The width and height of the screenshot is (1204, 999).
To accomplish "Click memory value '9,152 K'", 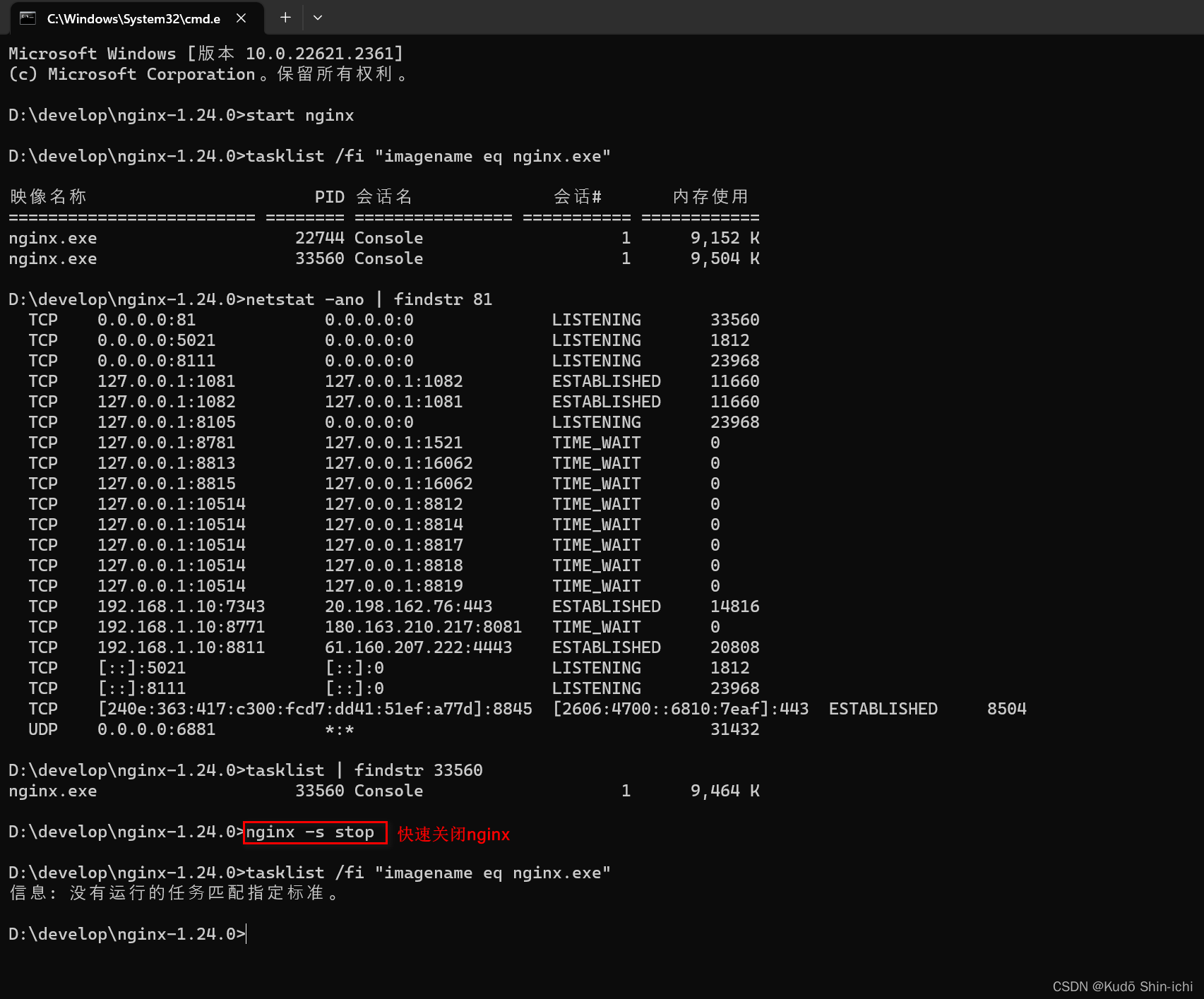I will click(725, 238).
